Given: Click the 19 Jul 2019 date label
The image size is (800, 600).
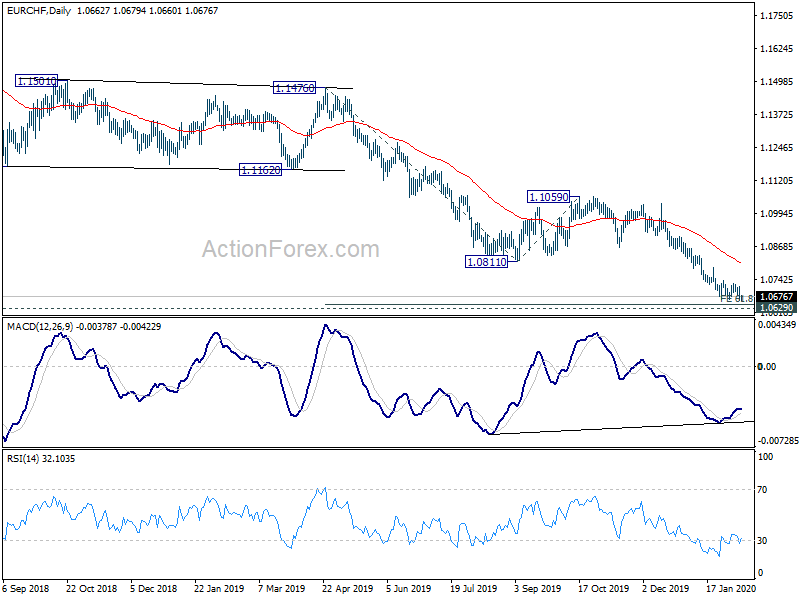Looking at the screenshot, I should (473, 589).
